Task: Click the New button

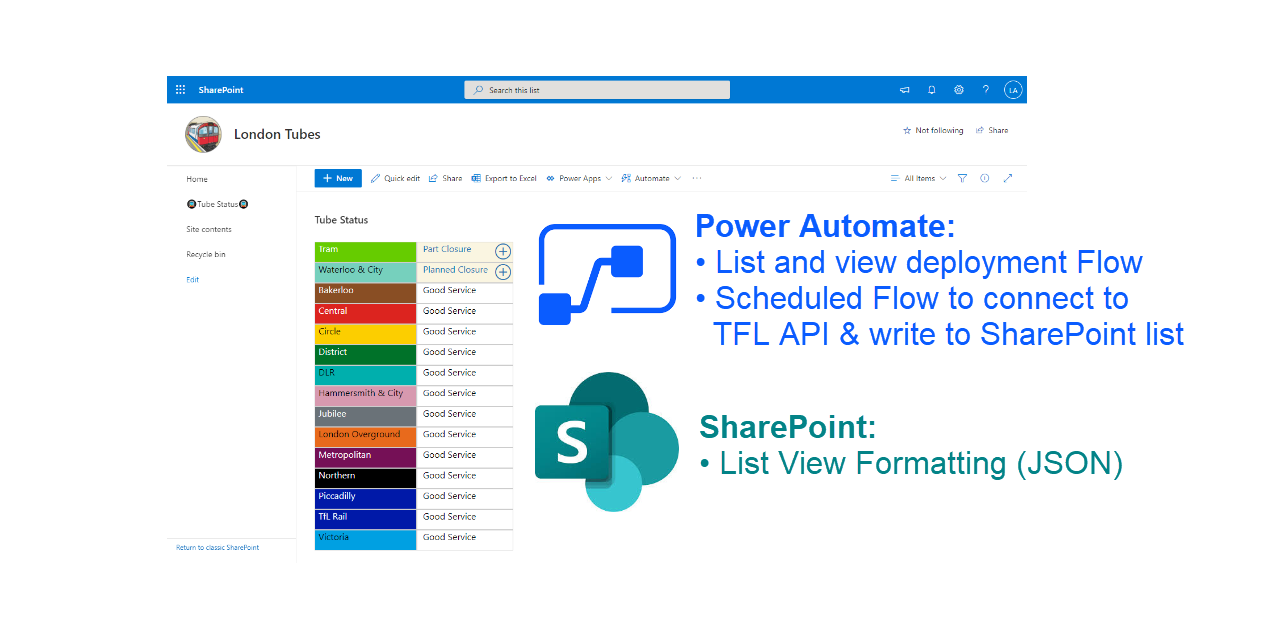Action: click(x=338, y=178)
